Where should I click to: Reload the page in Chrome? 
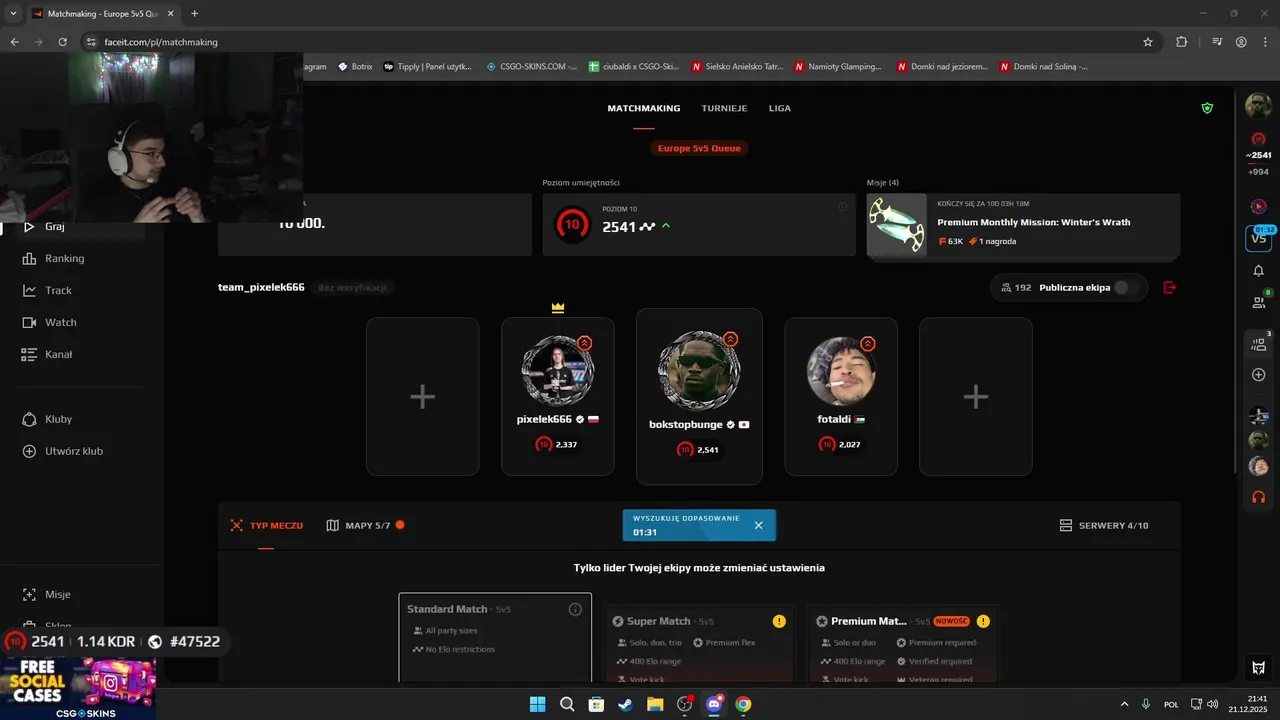coord(63,42)
